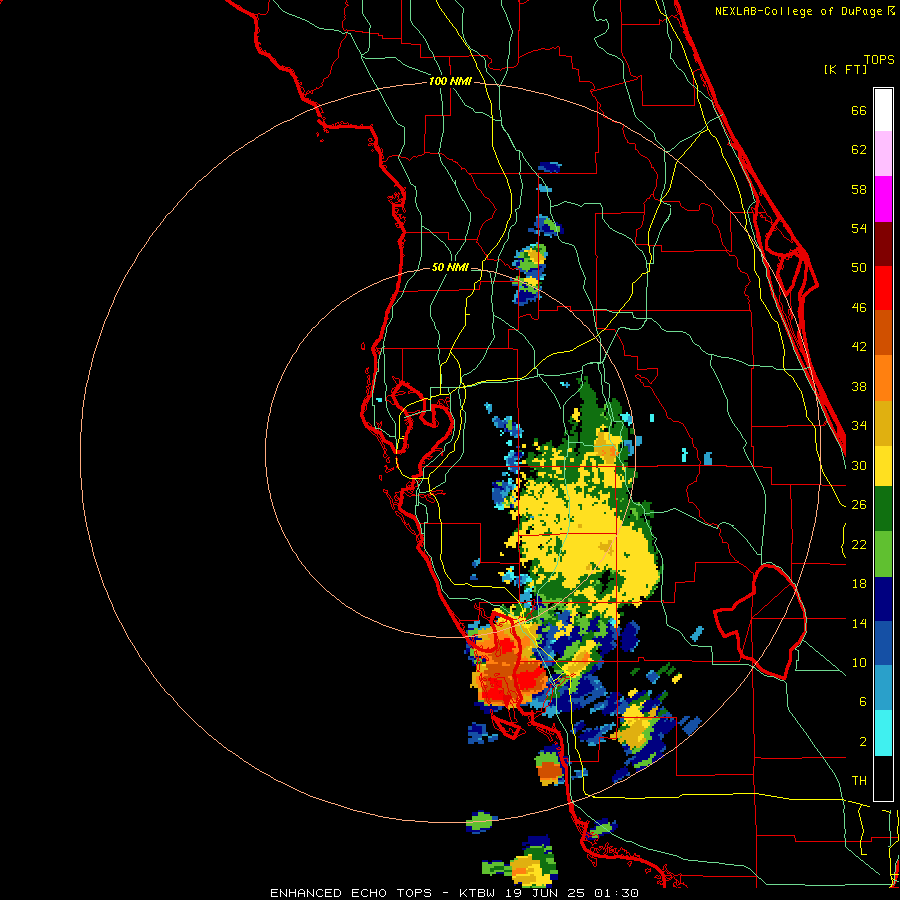Click the 14 scale label
This screenshot has height=900, width=900.
(x=859, y=623)
